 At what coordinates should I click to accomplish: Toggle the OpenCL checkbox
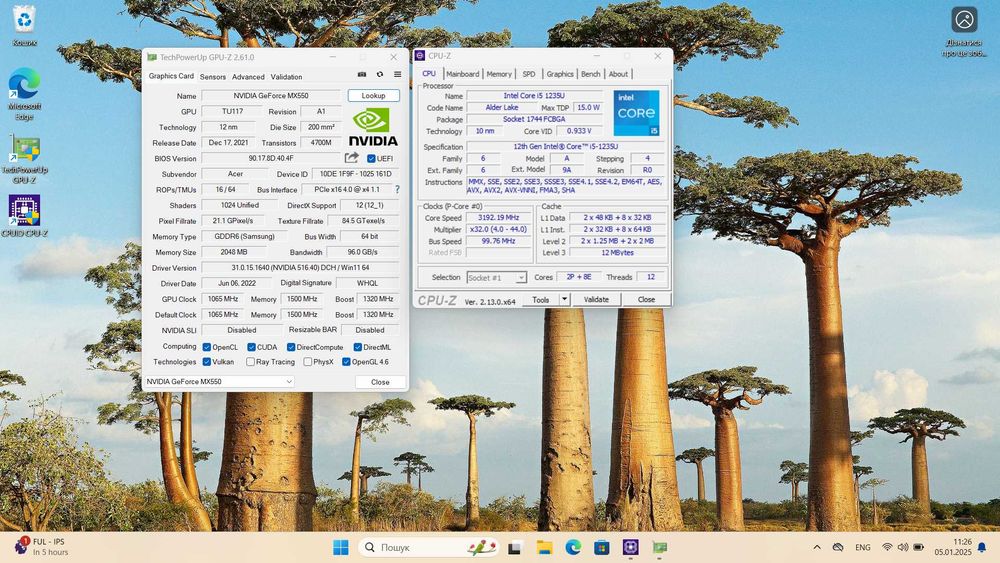click(x=207, y=347)
